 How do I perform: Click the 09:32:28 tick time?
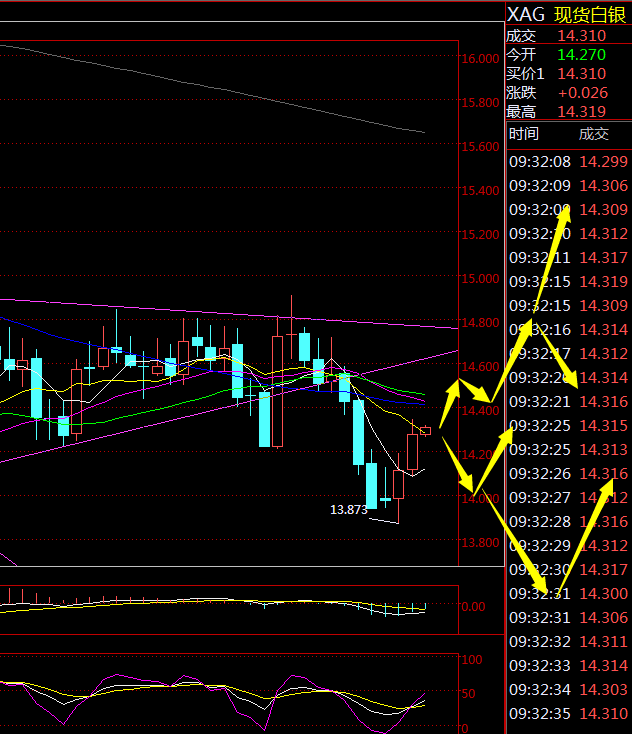coord(540,522)
